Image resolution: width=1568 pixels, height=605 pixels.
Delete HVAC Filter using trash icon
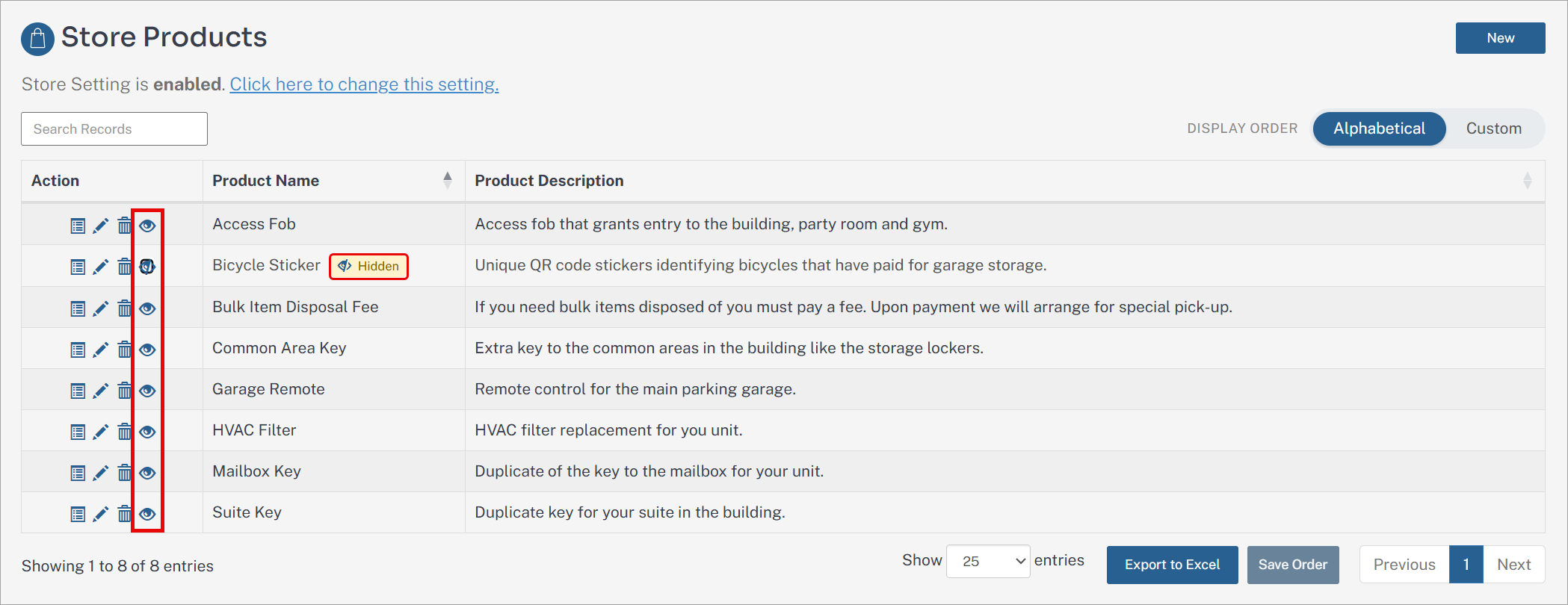[125, 431]
